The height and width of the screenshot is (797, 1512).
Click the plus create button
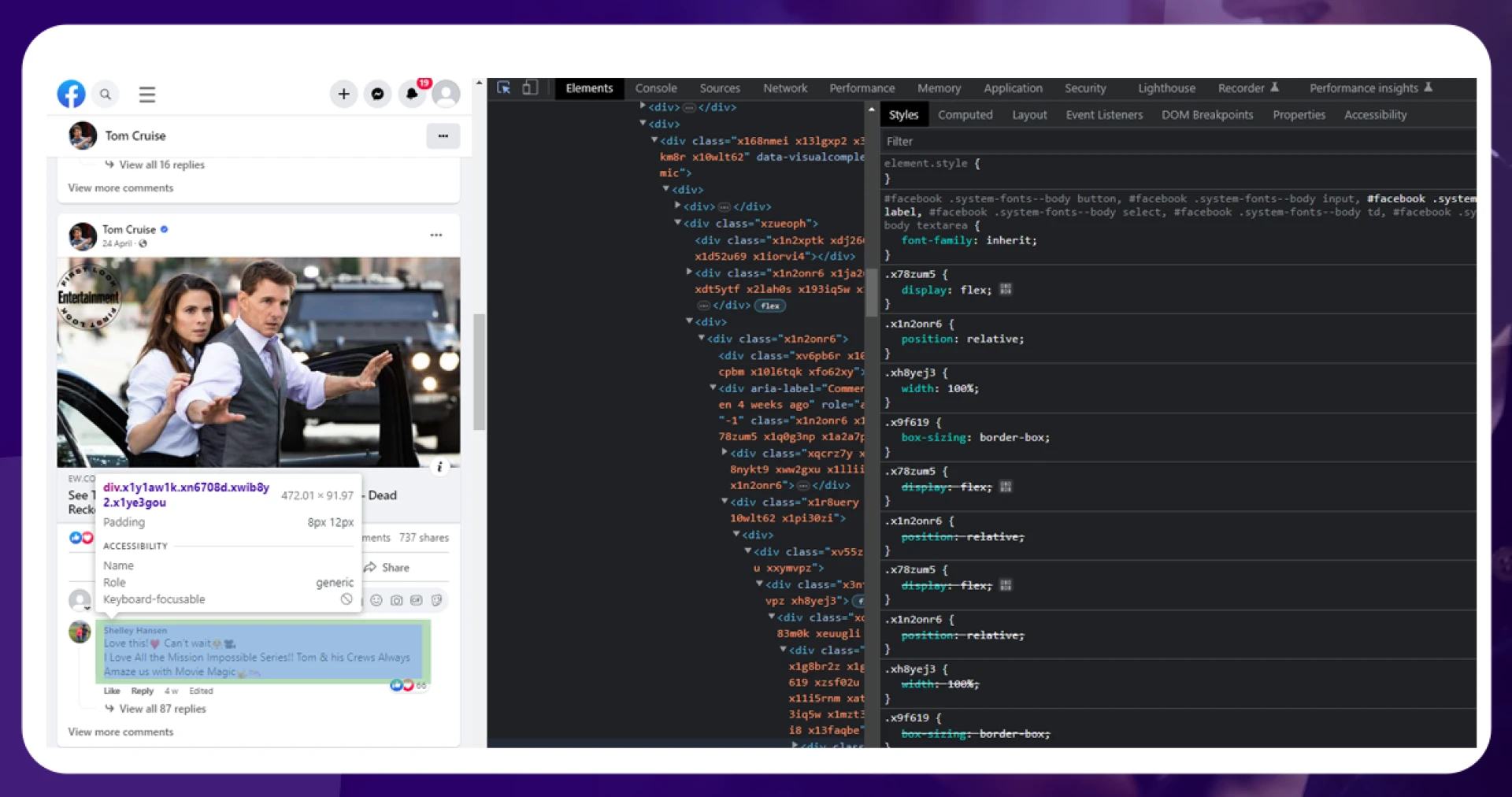tap(343, 95)
